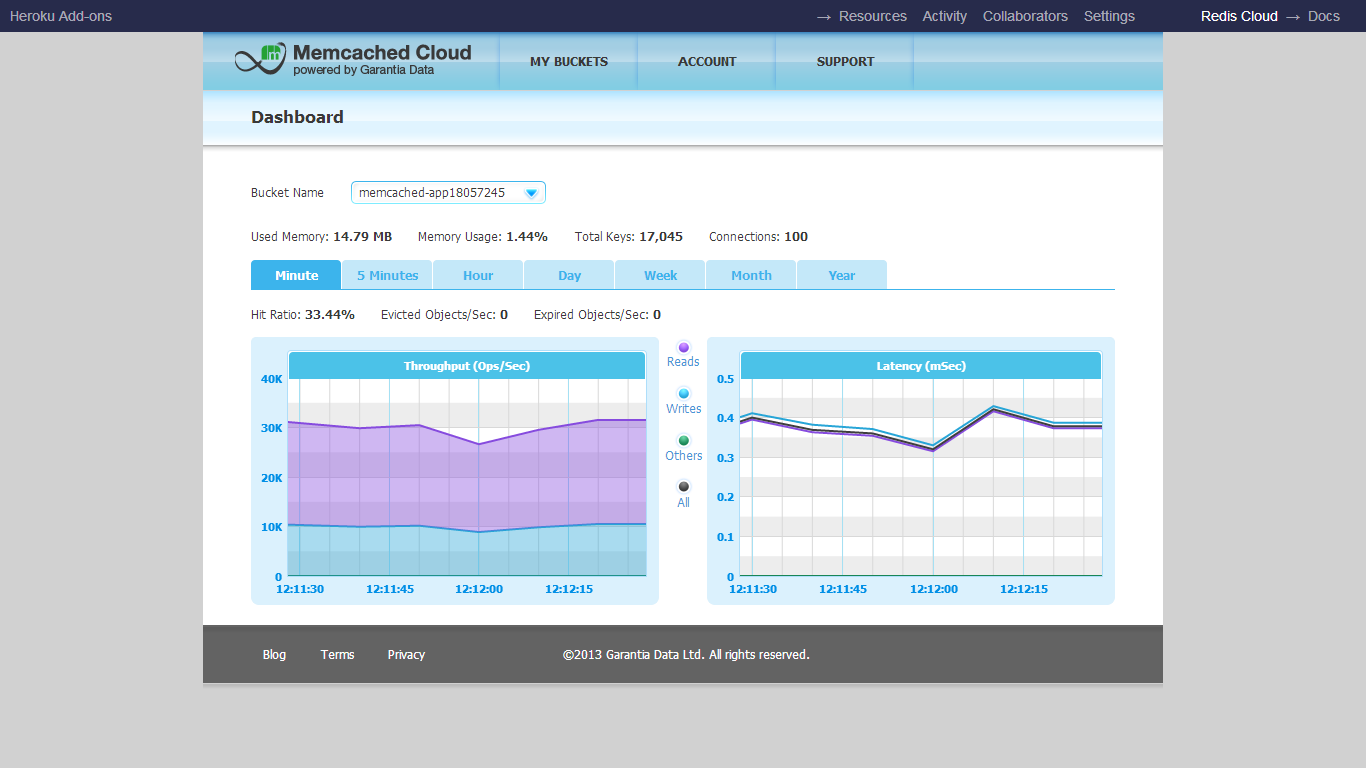This screenshot has width=1366, height=768.
Task: Toggle the purple Reads series dot
Action: coord(684,348)
